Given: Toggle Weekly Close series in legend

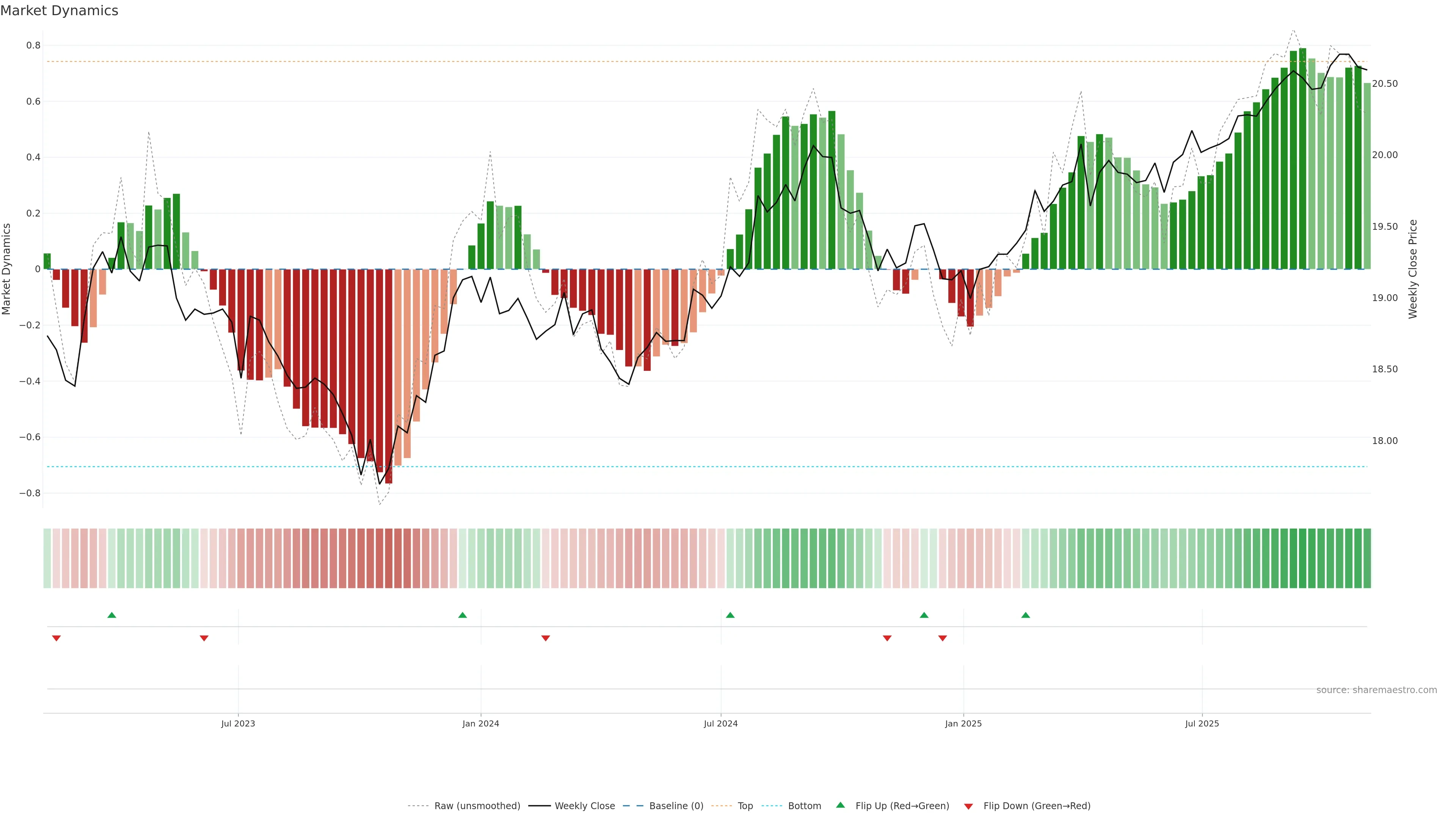Looking at the screenshot, I should (584, 806).
